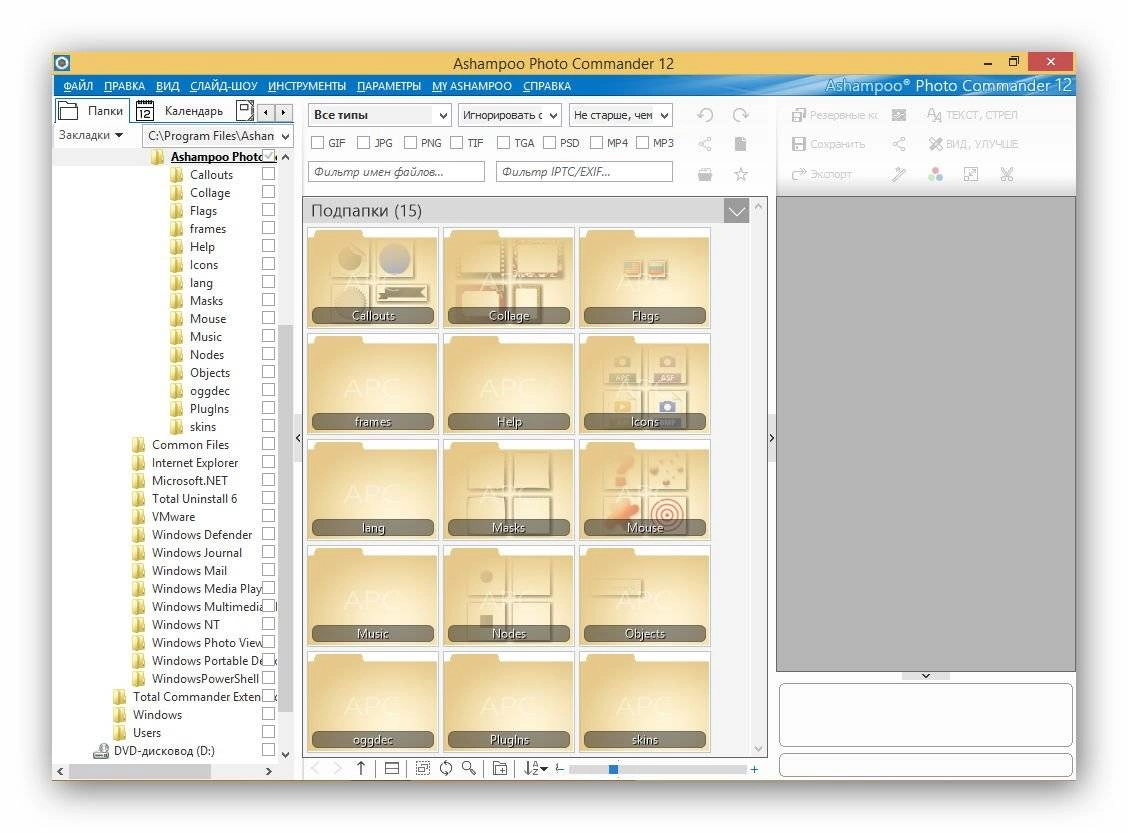Click the Экспорт button

pos(822,174)
